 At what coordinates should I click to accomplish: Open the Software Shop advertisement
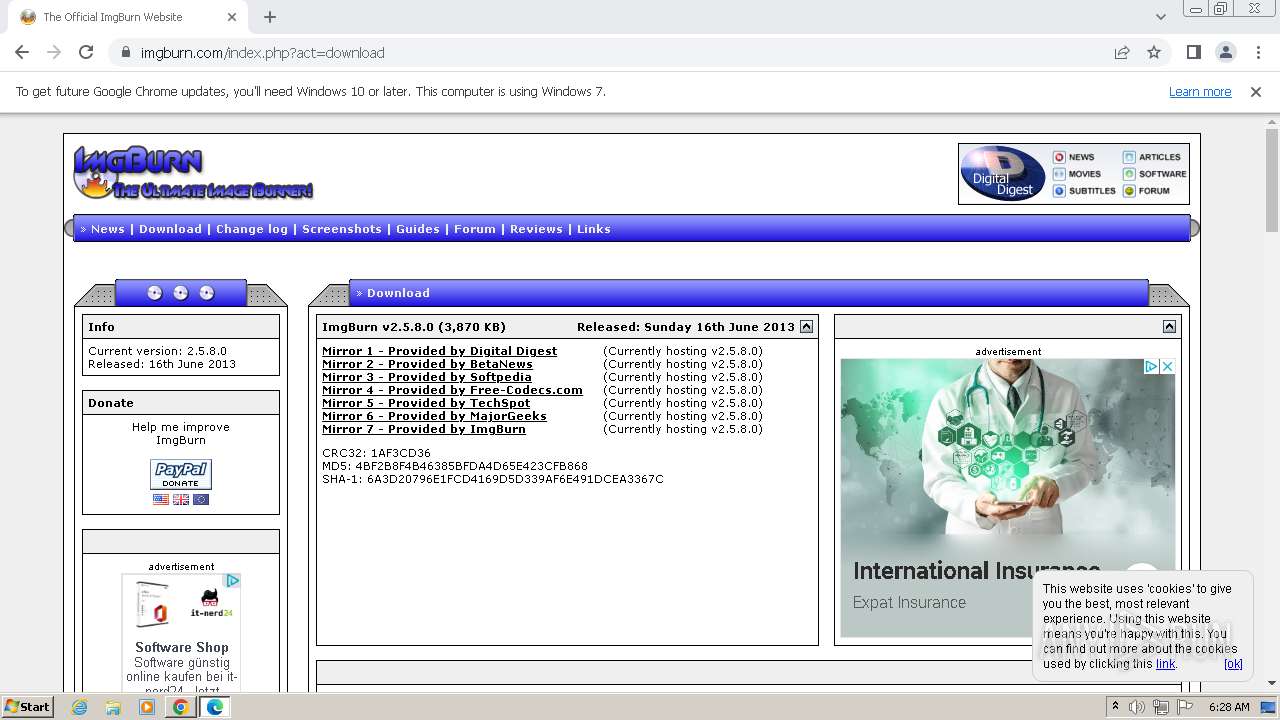(181, 631)
